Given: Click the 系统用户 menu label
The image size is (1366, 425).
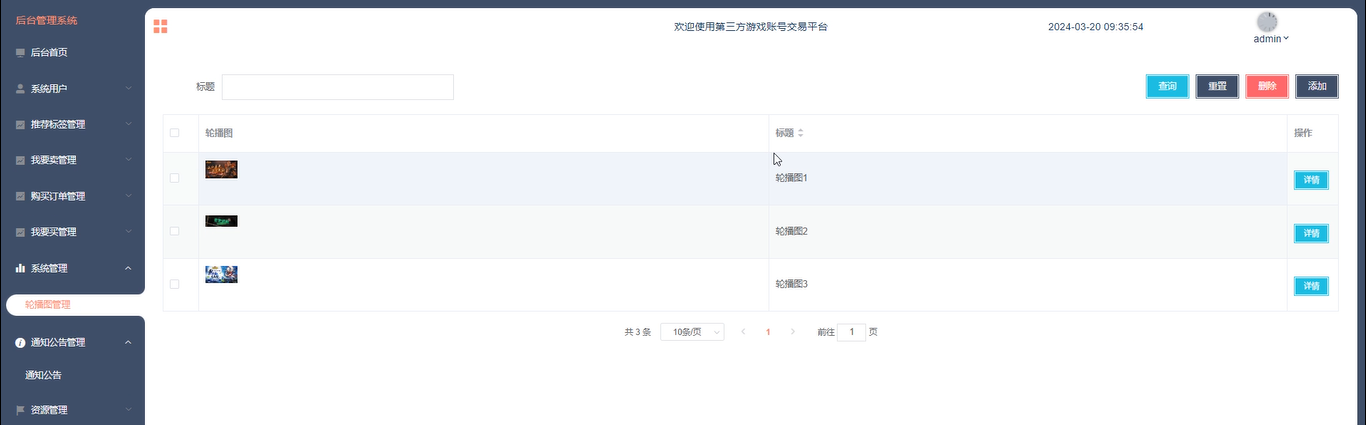Looking at the screenshot, I should 49,88.
